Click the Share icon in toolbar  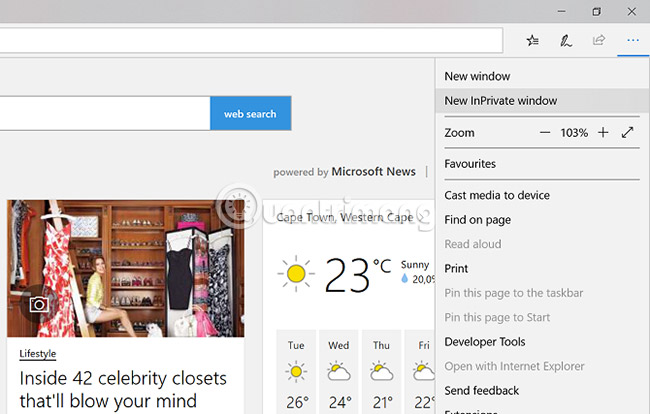click(599, 40)
